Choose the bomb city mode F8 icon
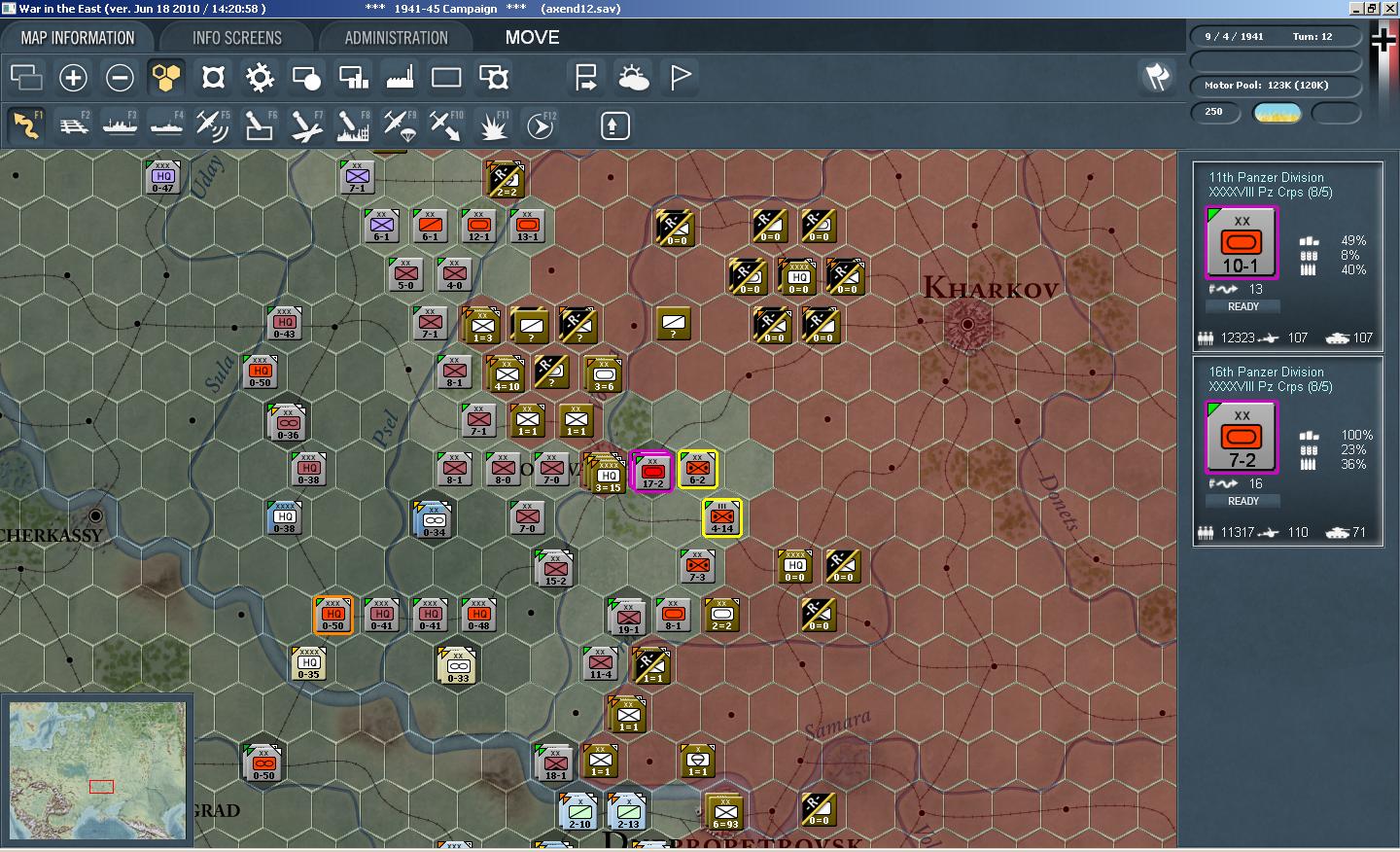 (x=352, y=124)
